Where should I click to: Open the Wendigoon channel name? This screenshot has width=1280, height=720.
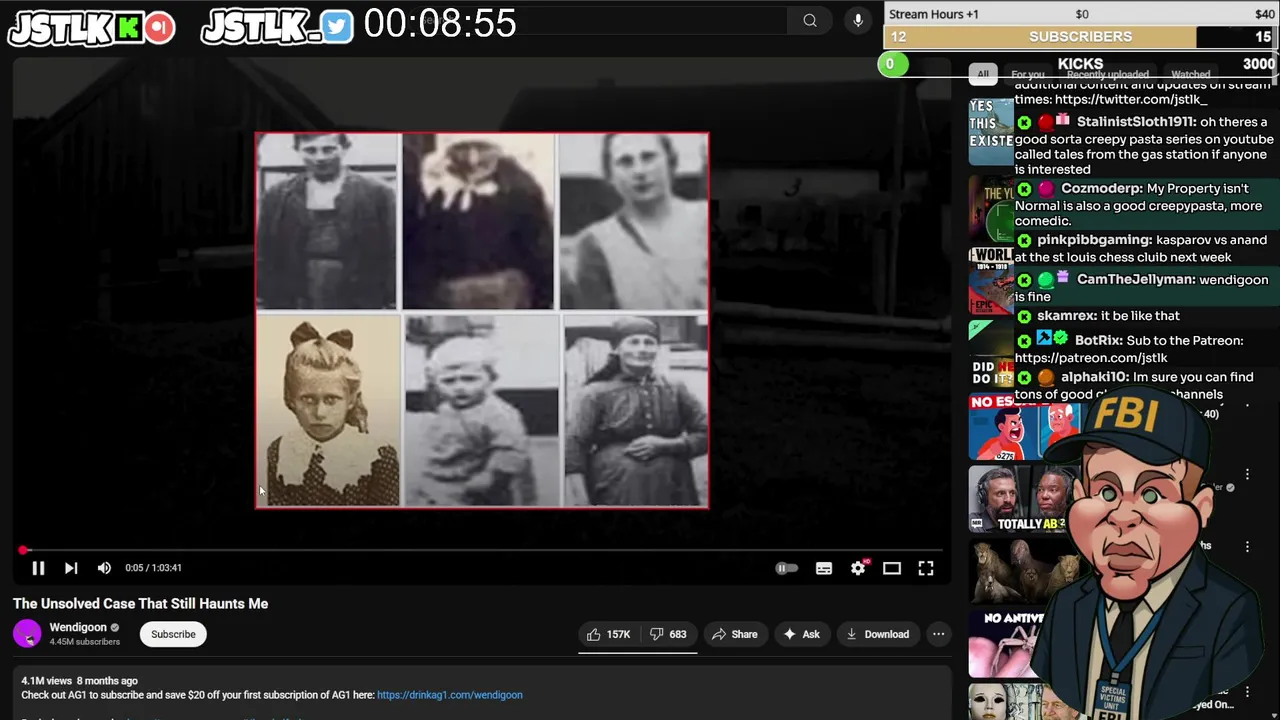tap(78, 627)
